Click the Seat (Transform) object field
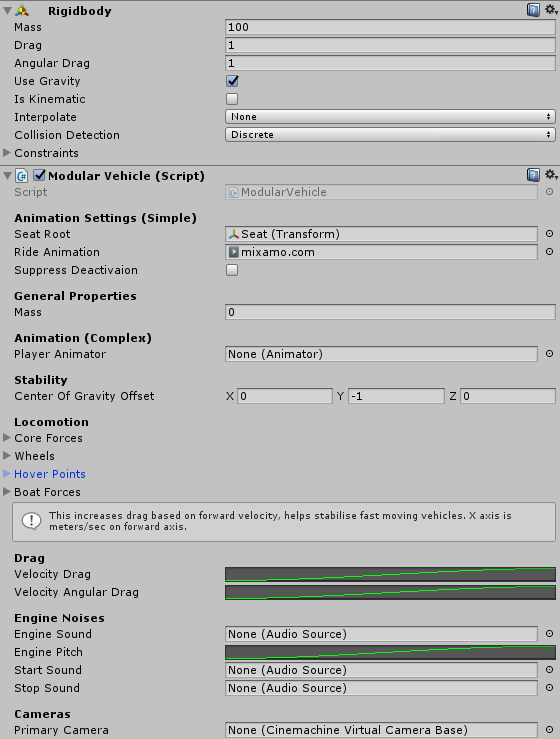Screen dimensions: 560x739 381,234
